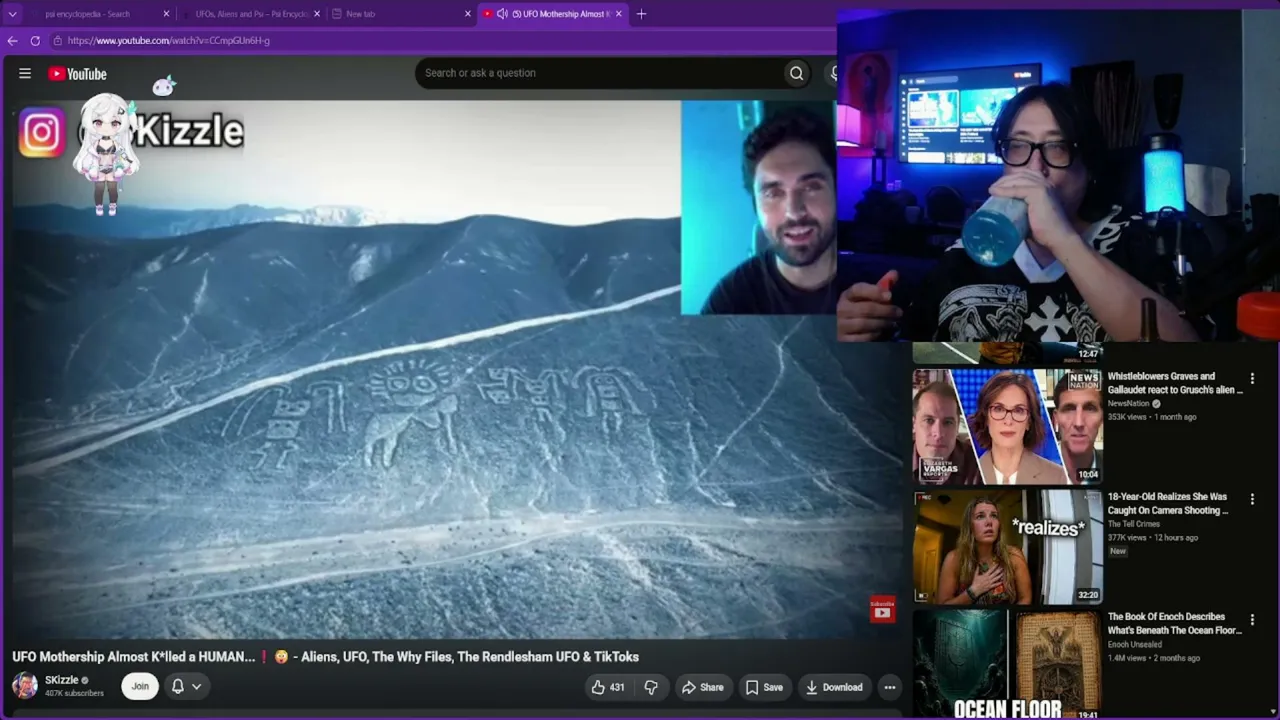Switch to 'UFOs, Aliens and Psi' tab

click(x=252, y=14)
